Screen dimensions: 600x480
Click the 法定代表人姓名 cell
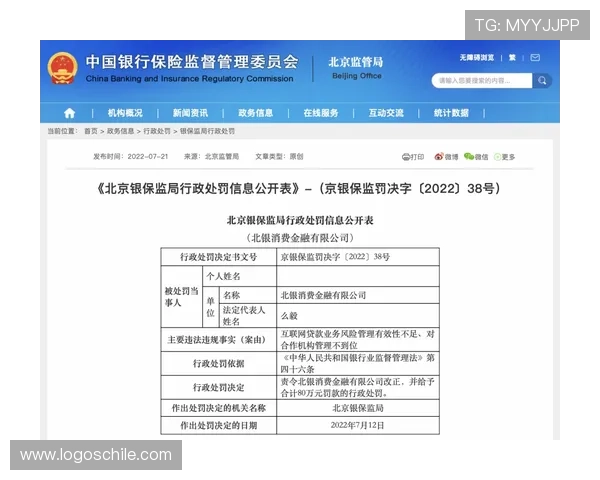pos(248,316)
